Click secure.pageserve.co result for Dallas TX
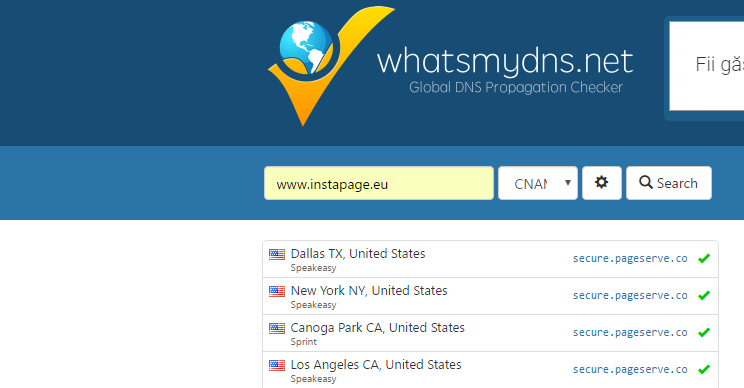744x388 pixels. tap(630, 259)
